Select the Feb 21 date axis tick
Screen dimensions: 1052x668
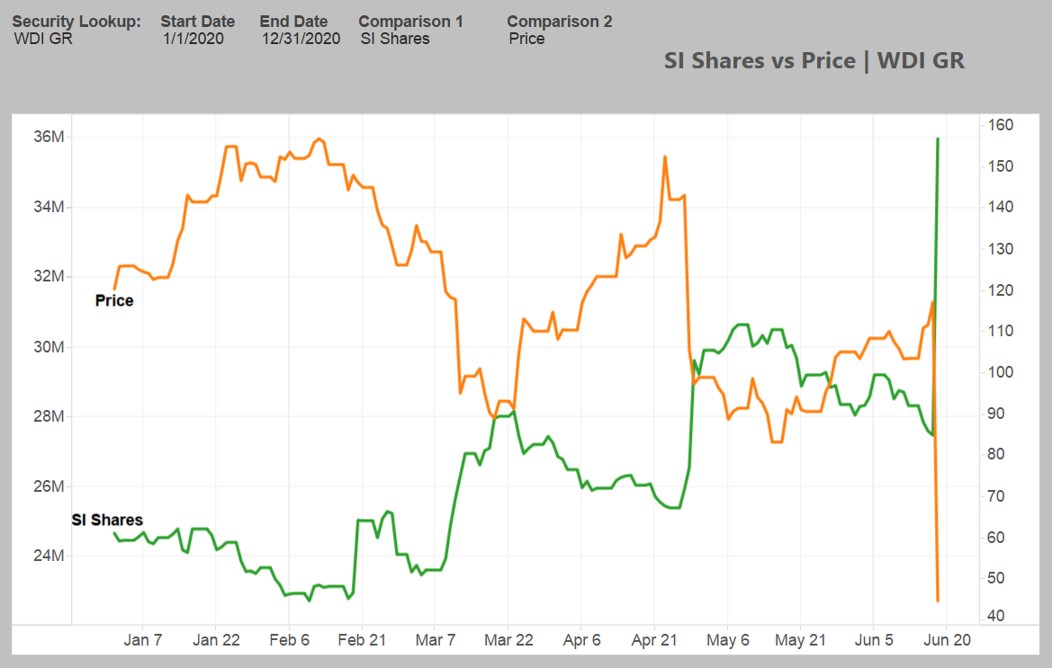coord(361,640)
